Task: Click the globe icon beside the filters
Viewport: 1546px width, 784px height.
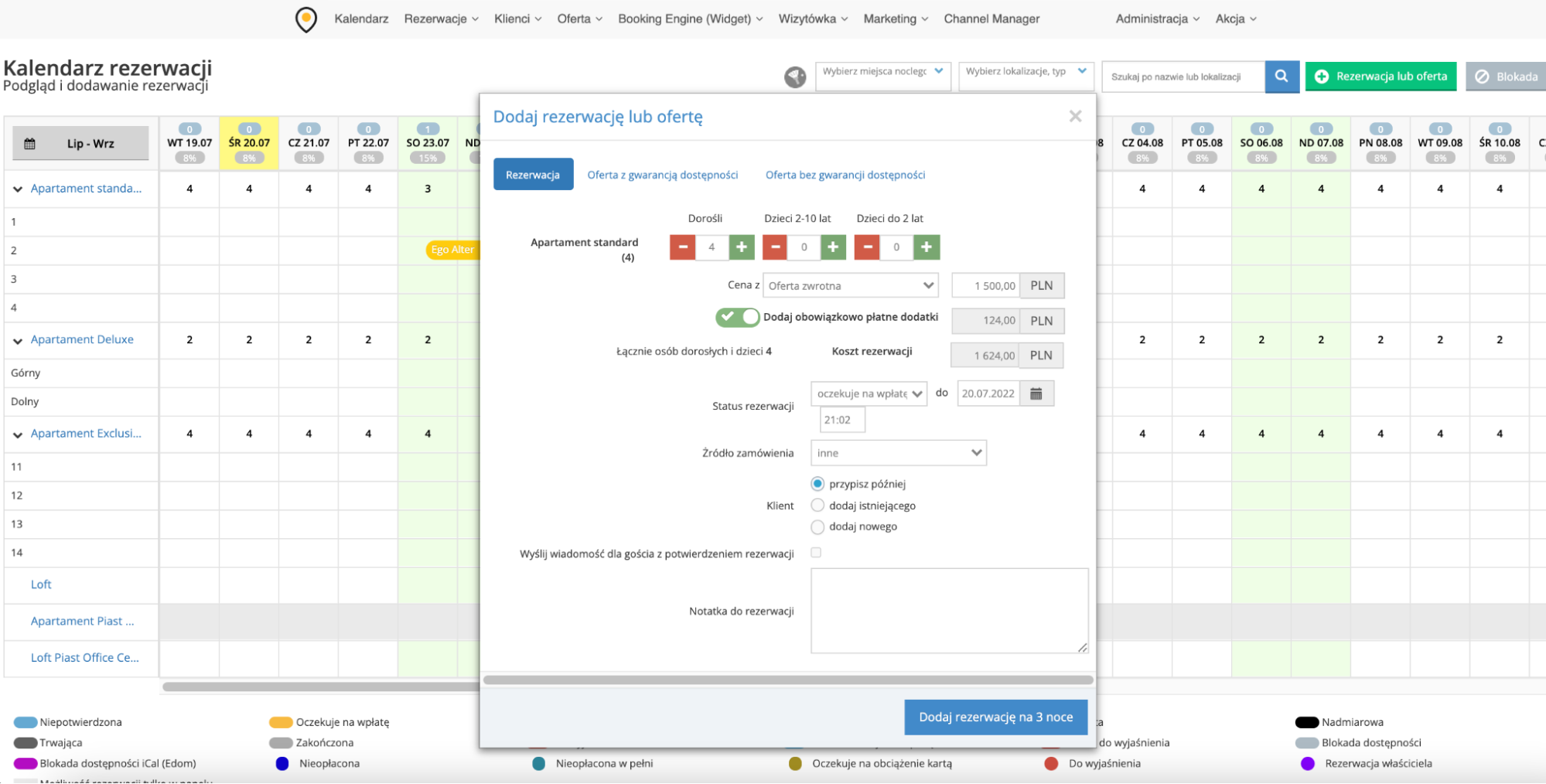Action: [x=795, y=77]
